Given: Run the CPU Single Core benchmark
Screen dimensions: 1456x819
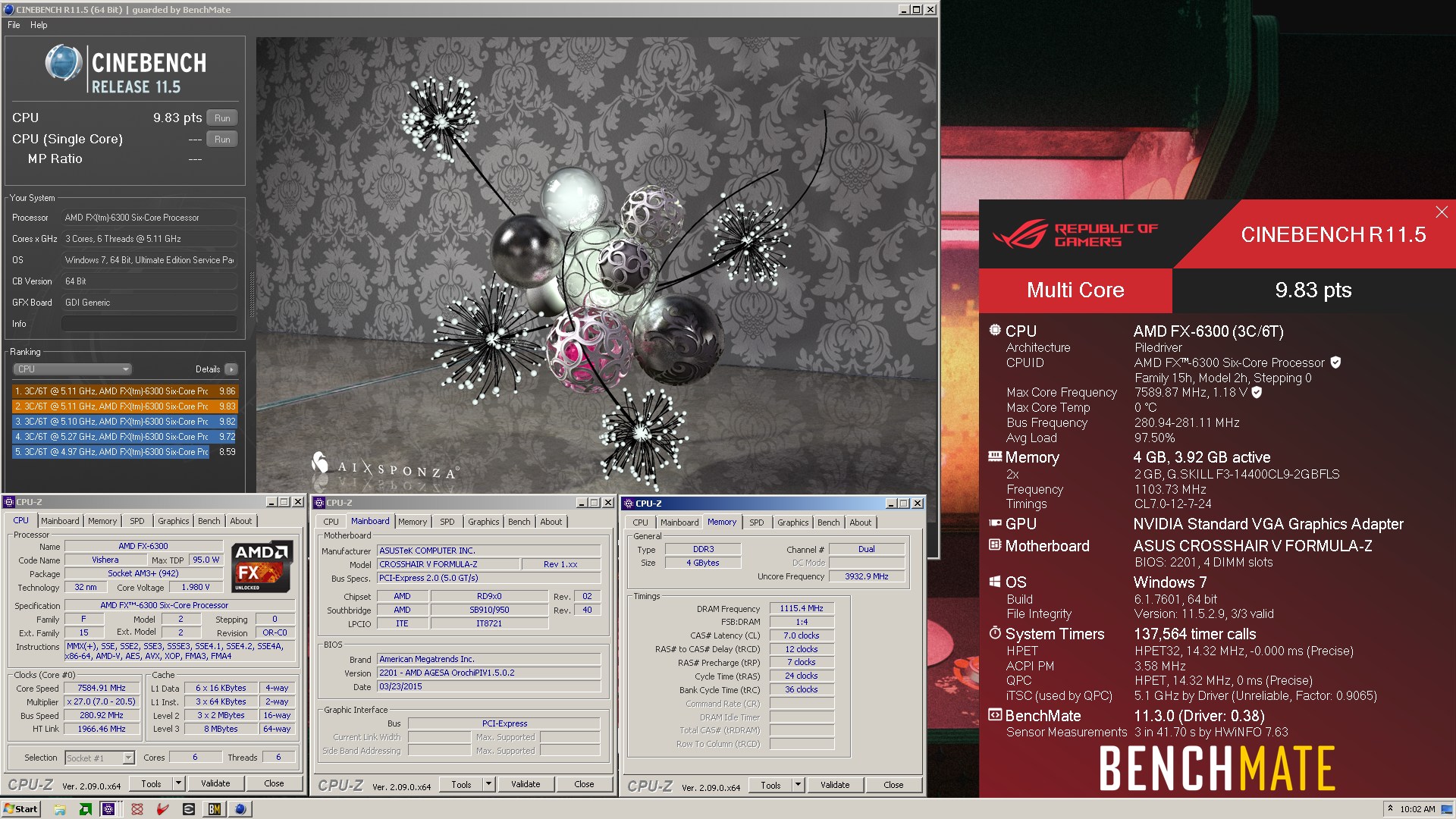Looking at the screenshot, I should point(222,139).
